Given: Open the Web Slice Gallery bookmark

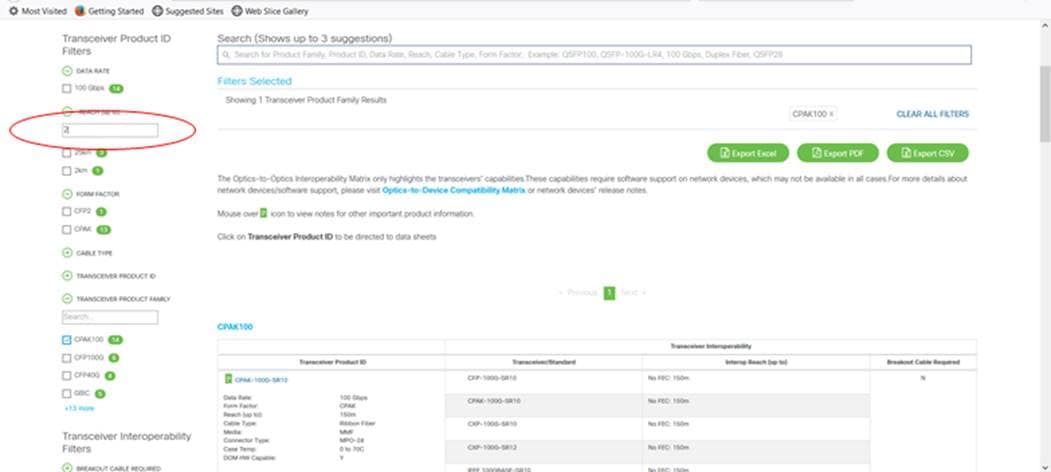Looking at the screenshot, I should pyautogui.click(x=270, y=11).
